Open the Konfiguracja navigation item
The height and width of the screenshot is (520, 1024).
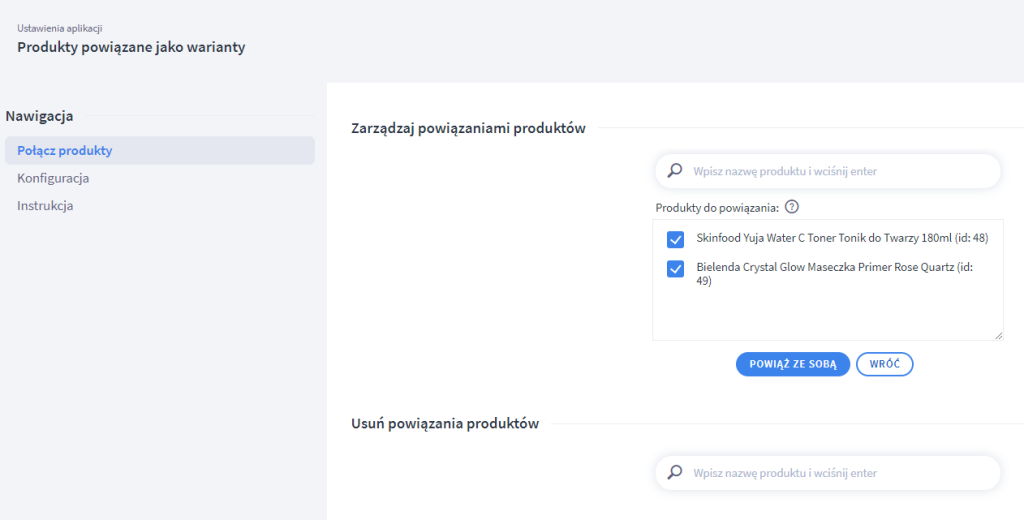[x=53, y=178]
